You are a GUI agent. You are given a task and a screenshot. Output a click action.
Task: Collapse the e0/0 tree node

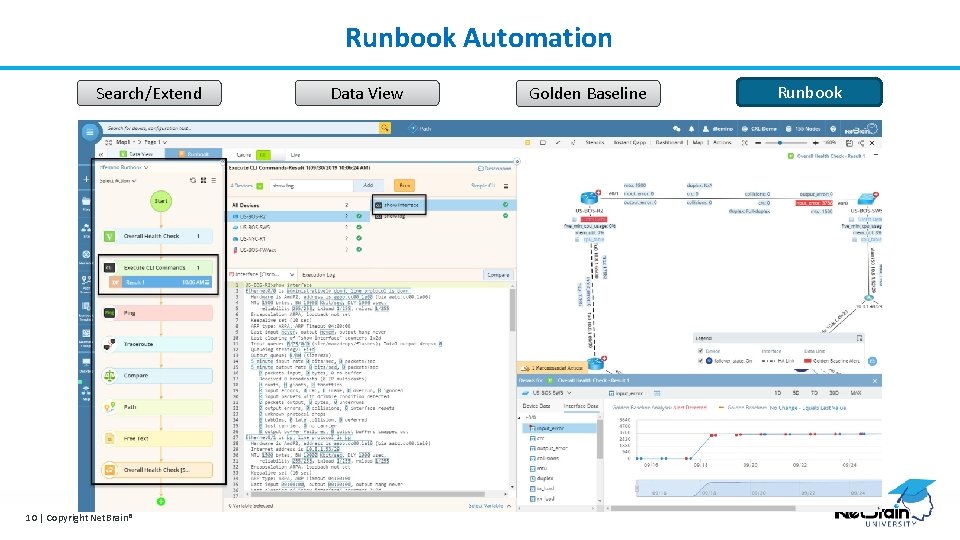coord(520,418)
